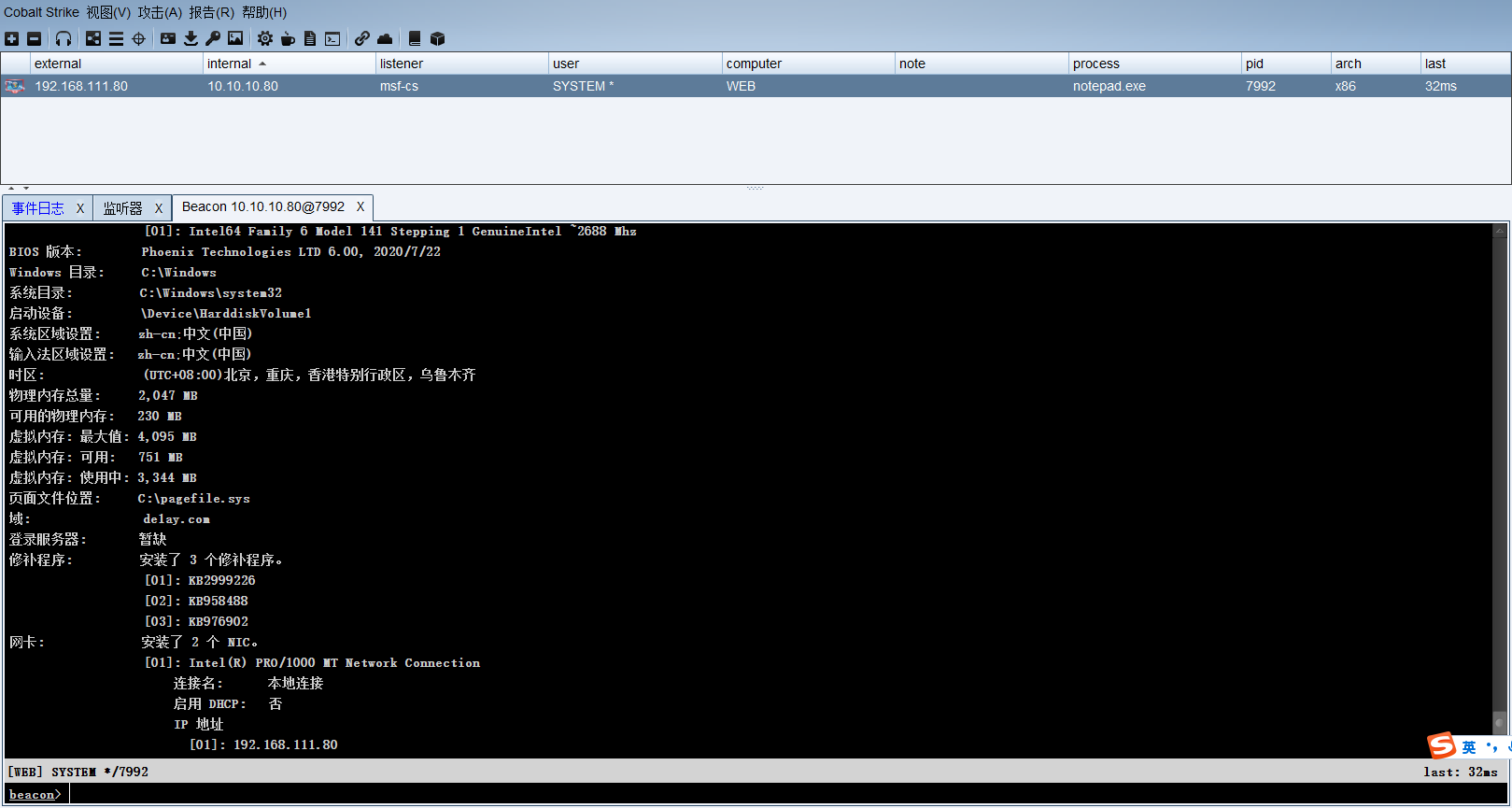Click the beacon session computer icon in the row
This screenshot has width=1512, height=808.
(15, 86)
